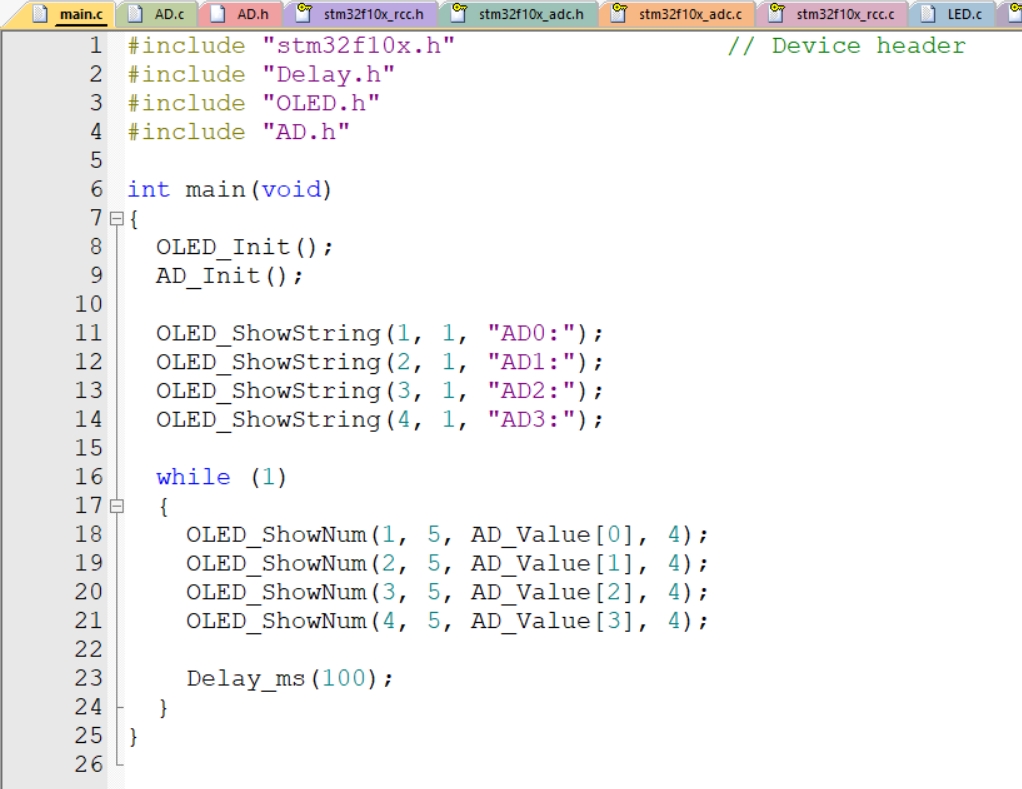Click the AD.c tab file icon
This screenshot has height=789, width=1022.
[x=136, y=13]
